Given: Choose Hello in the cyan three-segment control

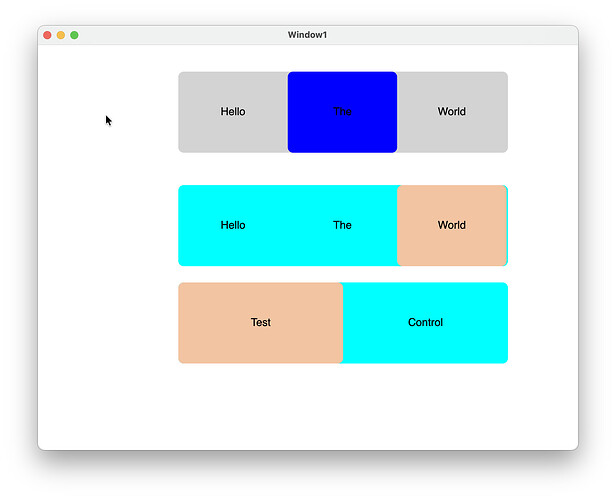Looking at the screenshot, I should [x=233, y=225].
